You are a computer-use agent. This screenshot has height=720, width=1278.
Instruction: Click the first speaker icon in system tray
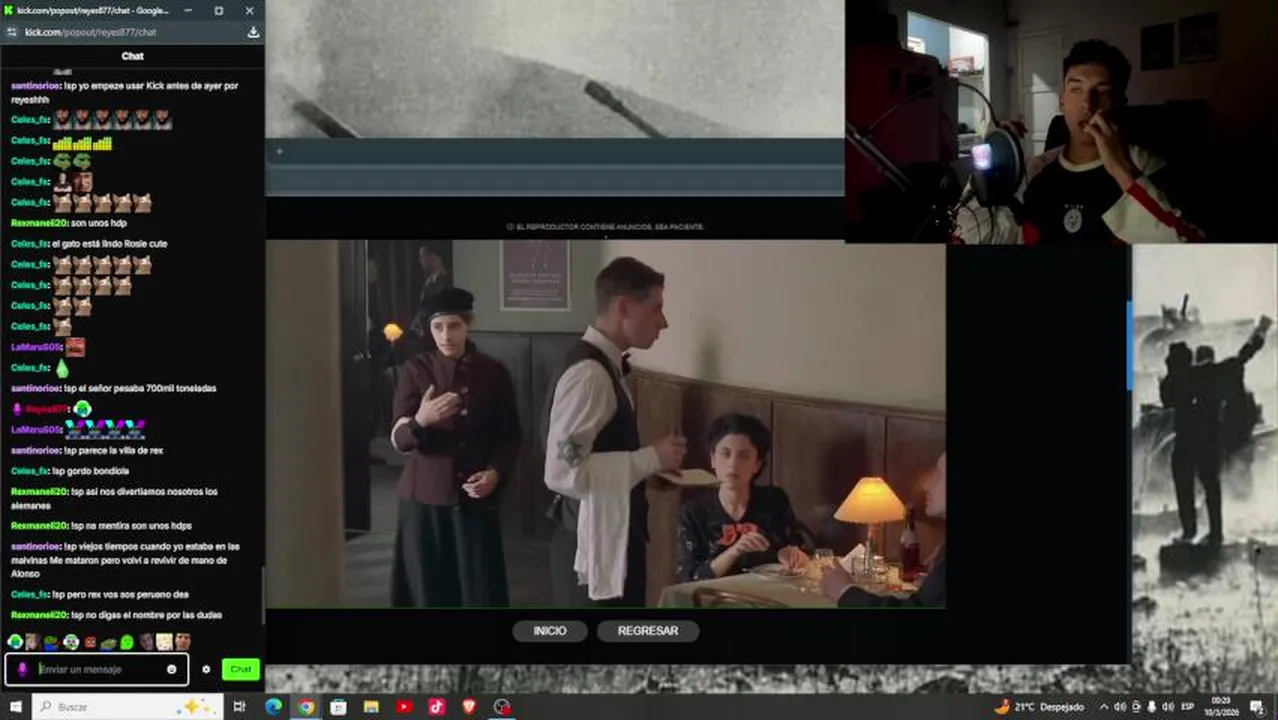pyautogui.click(x=1120, y=707)
